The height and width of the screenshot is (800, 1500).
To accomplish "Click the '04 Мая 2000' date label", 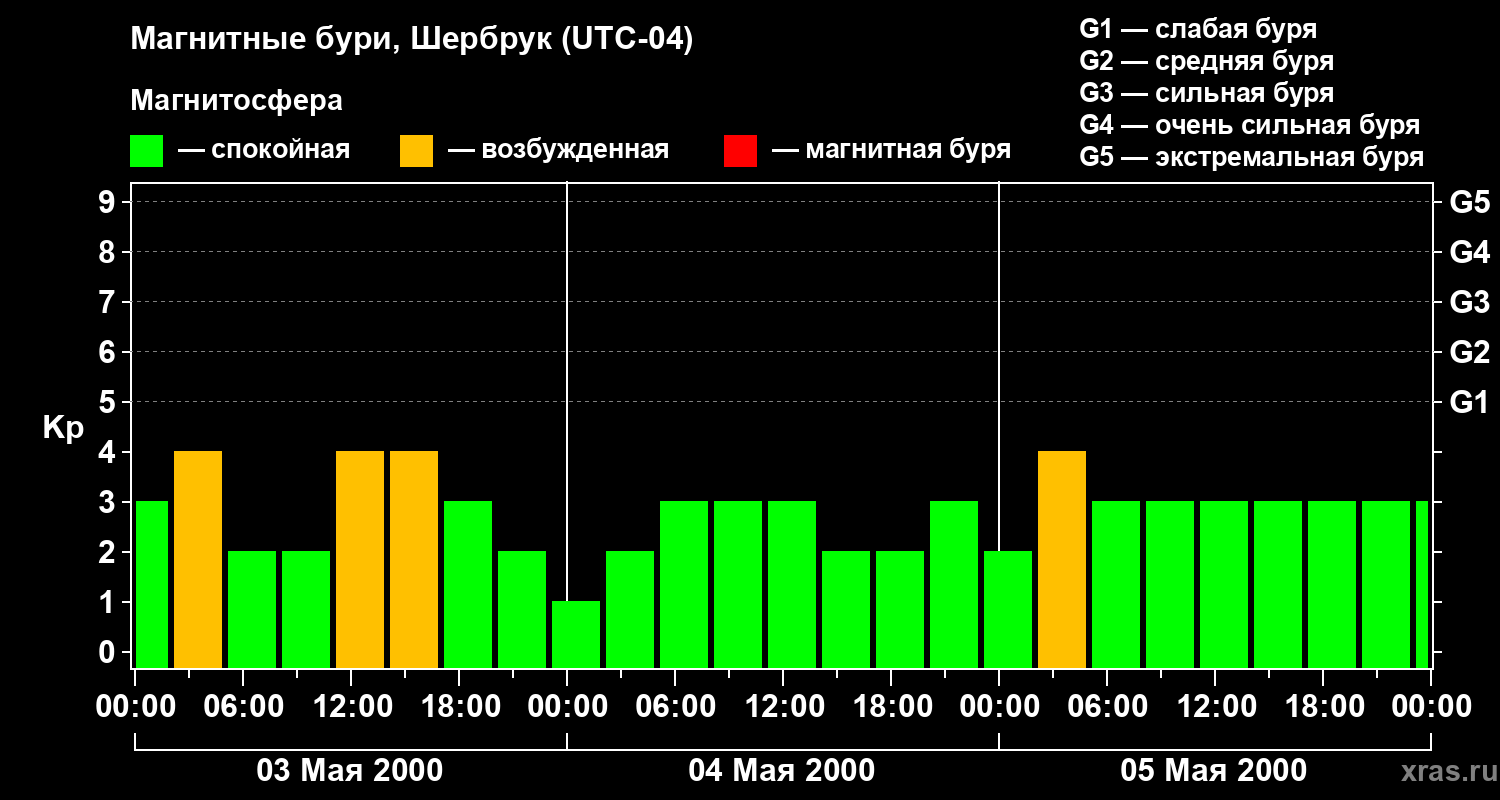I will 782,771.
